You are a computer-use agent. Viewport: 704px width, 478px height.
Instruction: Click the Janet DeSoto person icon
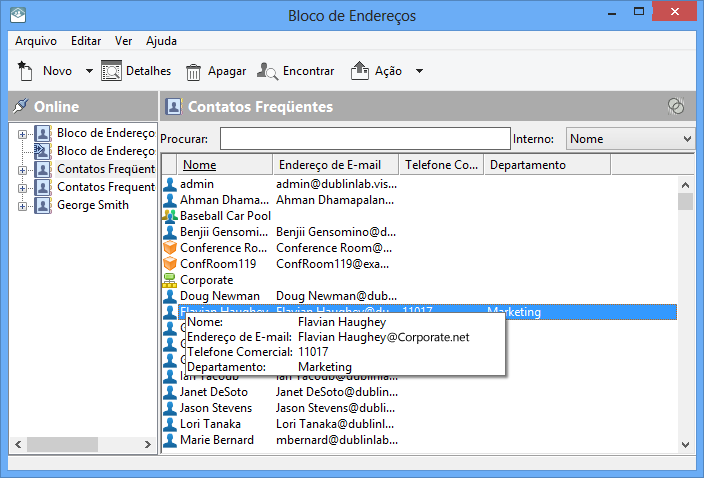pos(170,392)
